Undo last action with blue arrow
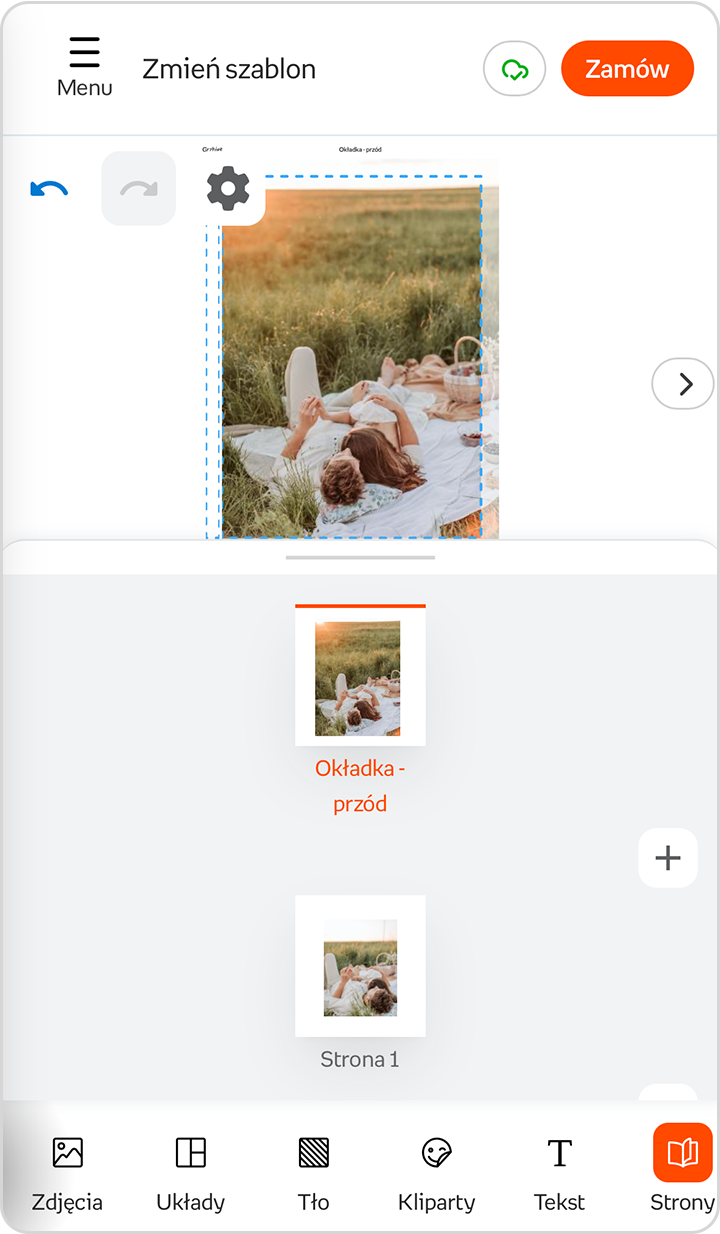The image size is (720, 1234). coord(49,189)
